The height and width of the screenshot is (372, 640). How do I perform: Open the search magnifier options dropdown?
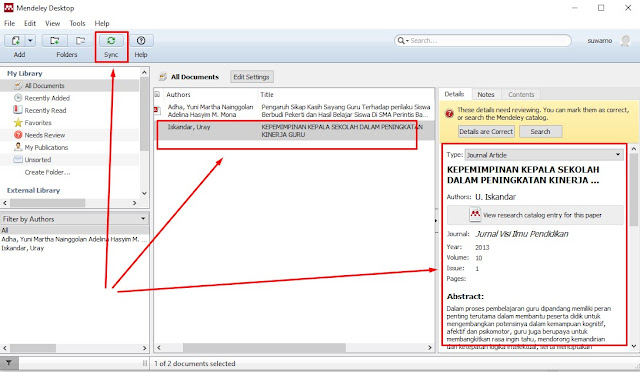click(402, 40)
